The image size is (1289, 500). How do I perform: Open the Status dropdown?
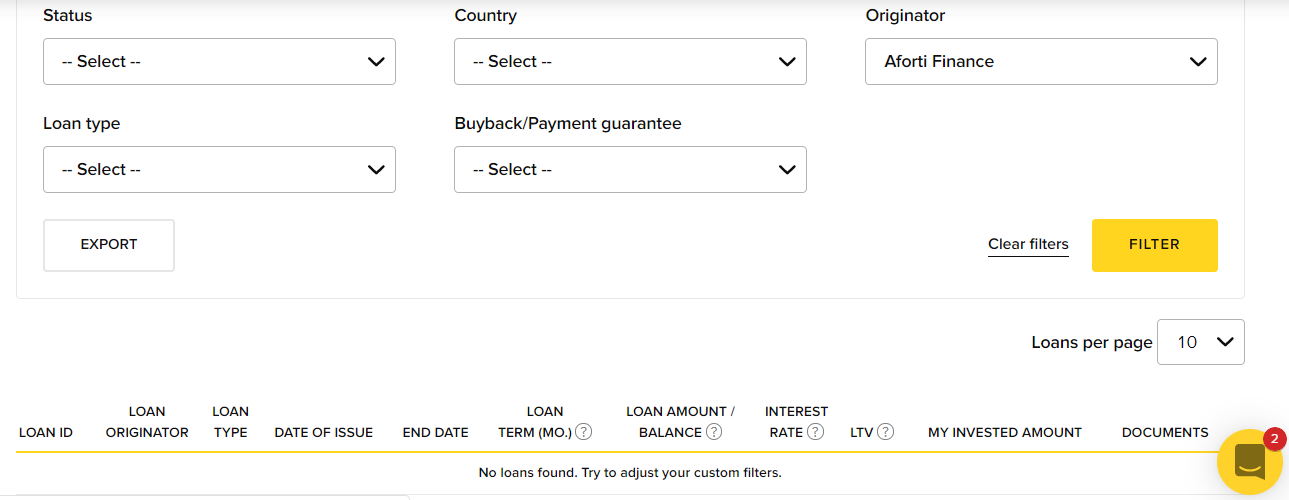tap(219, 61)
